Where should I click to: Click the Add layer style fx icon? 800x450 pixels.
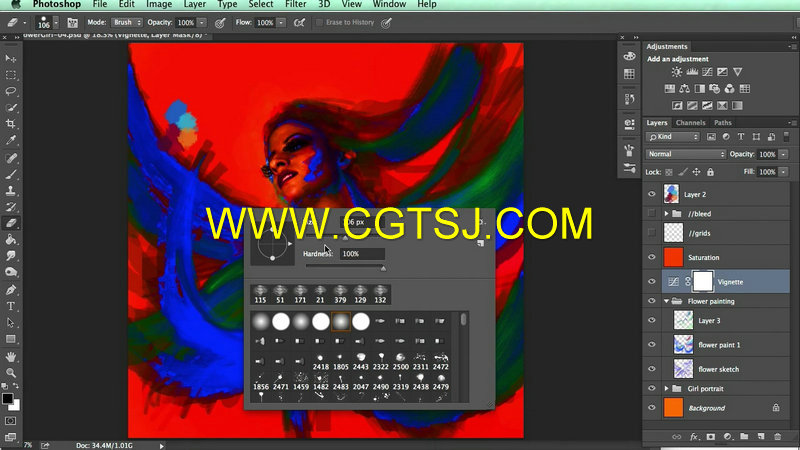coord(693,437)
